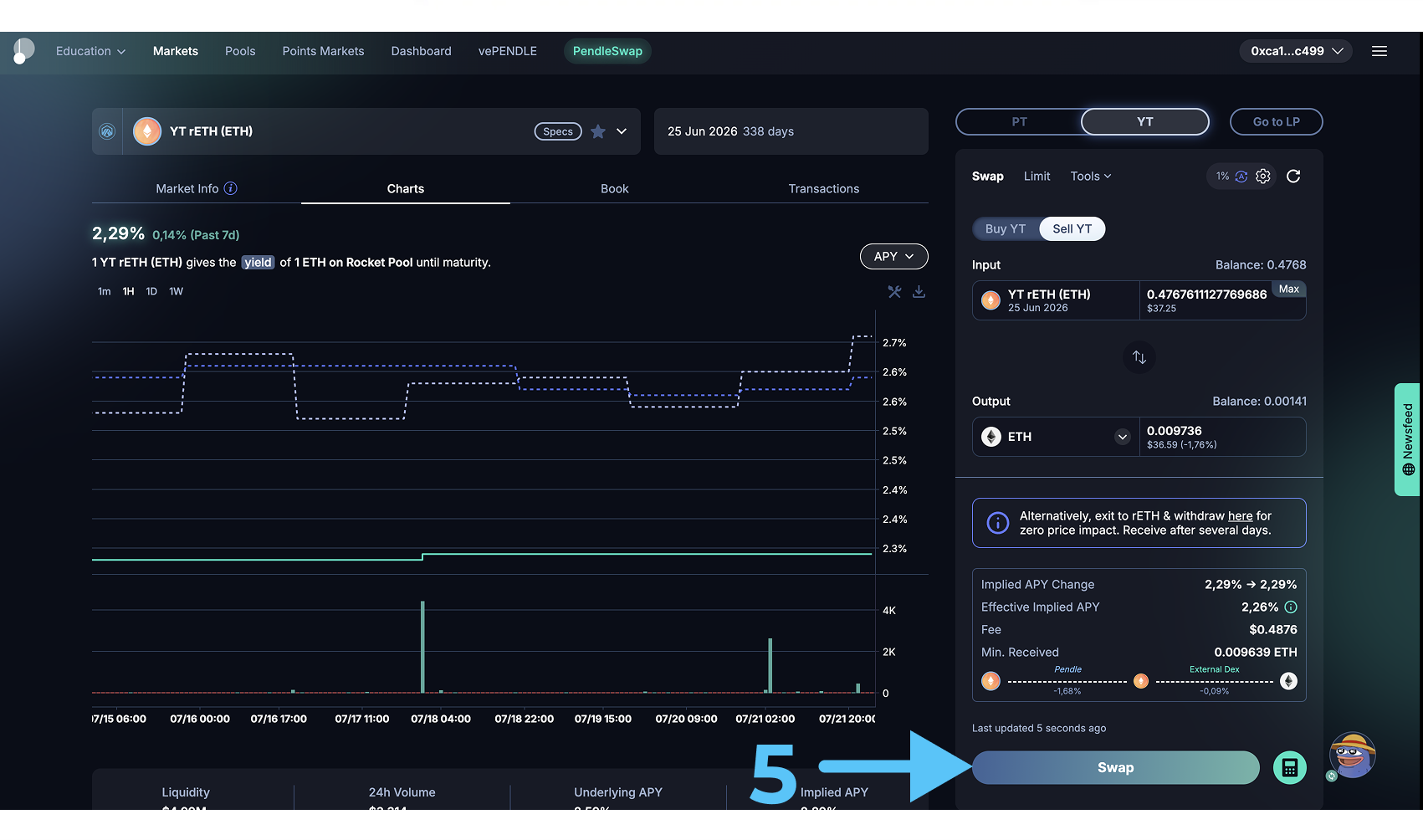This screenshot has width=1423, height=840.
Task: Click the chart download icon
Action: (x=919, y=292)
